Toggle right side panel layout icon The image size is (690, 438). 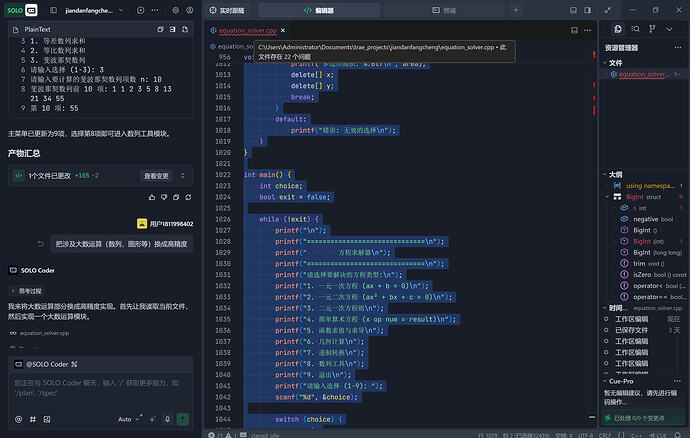(x=587, y=10)
